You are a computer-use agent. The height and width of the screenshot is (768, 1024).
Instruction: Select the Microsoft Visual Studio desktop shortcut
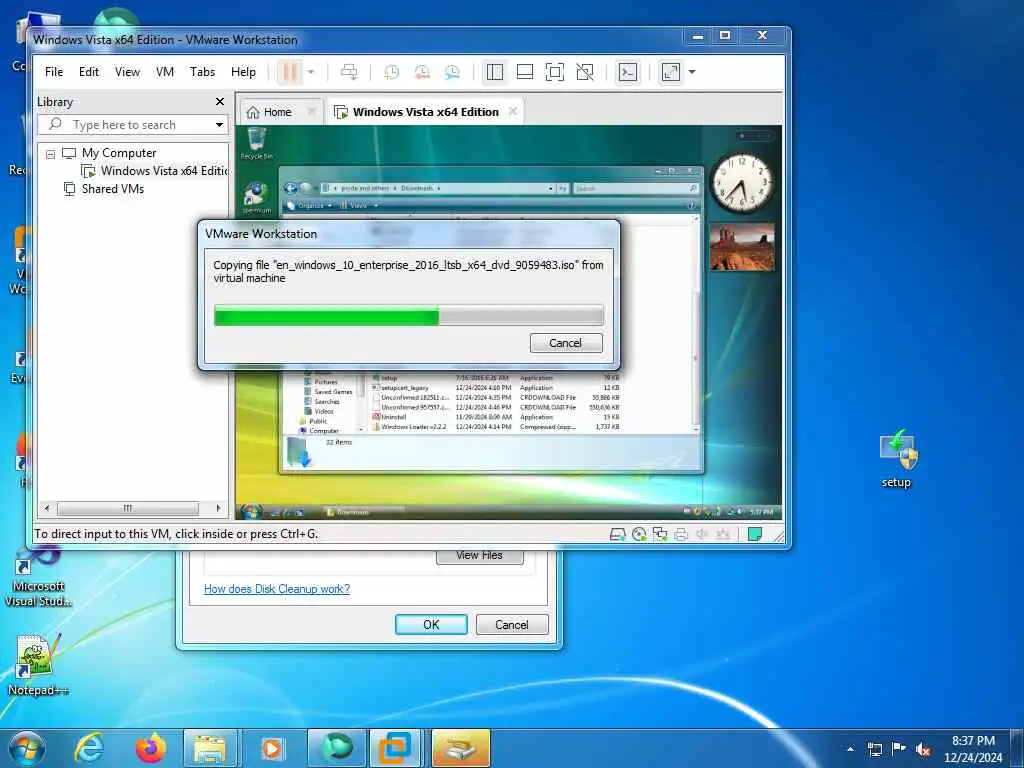(x=38, y=578)
